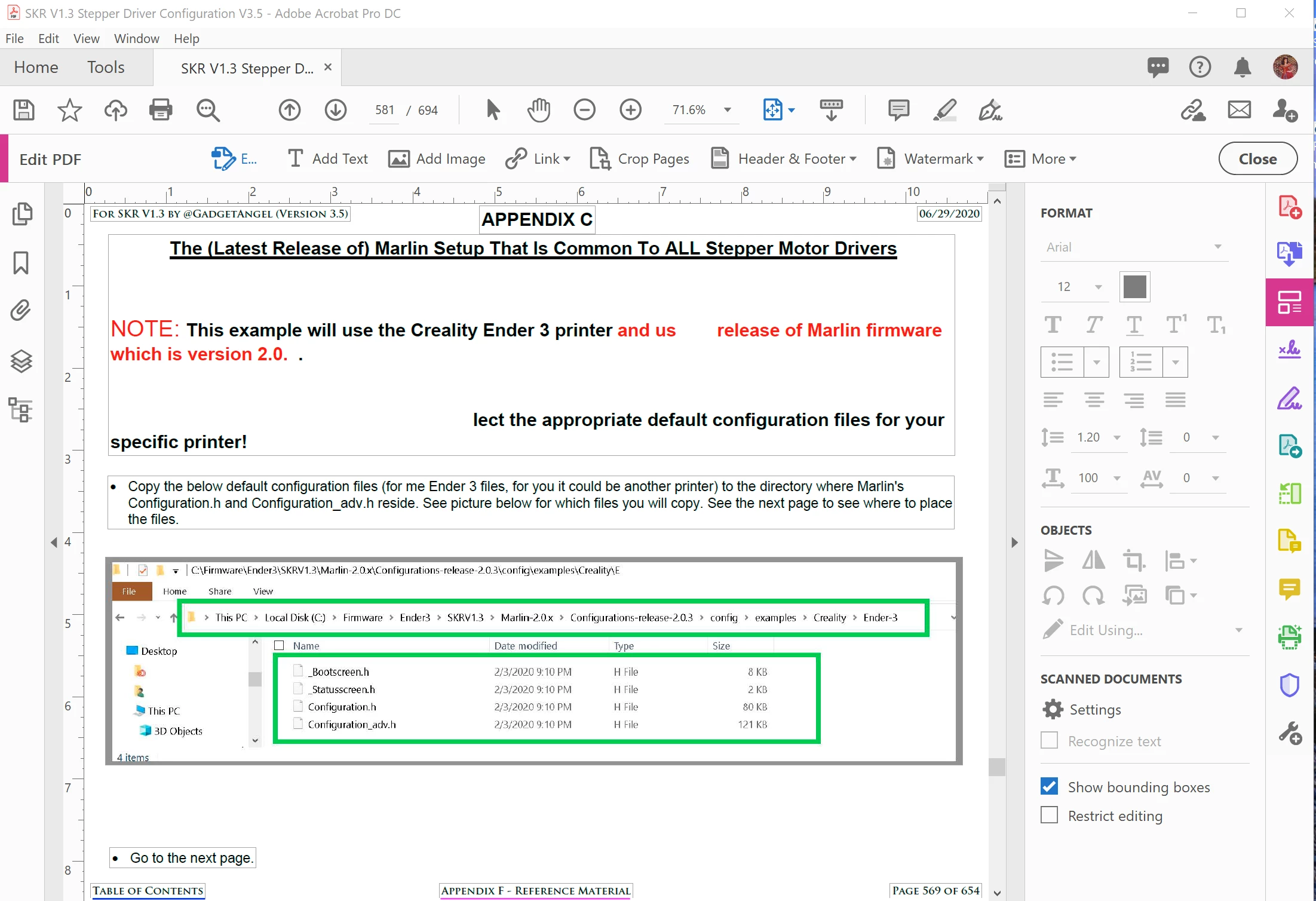The width and height of the screenshot is (1316, 901).
Task: Click the Print icon in toolbar
Action: coord(161,110)
